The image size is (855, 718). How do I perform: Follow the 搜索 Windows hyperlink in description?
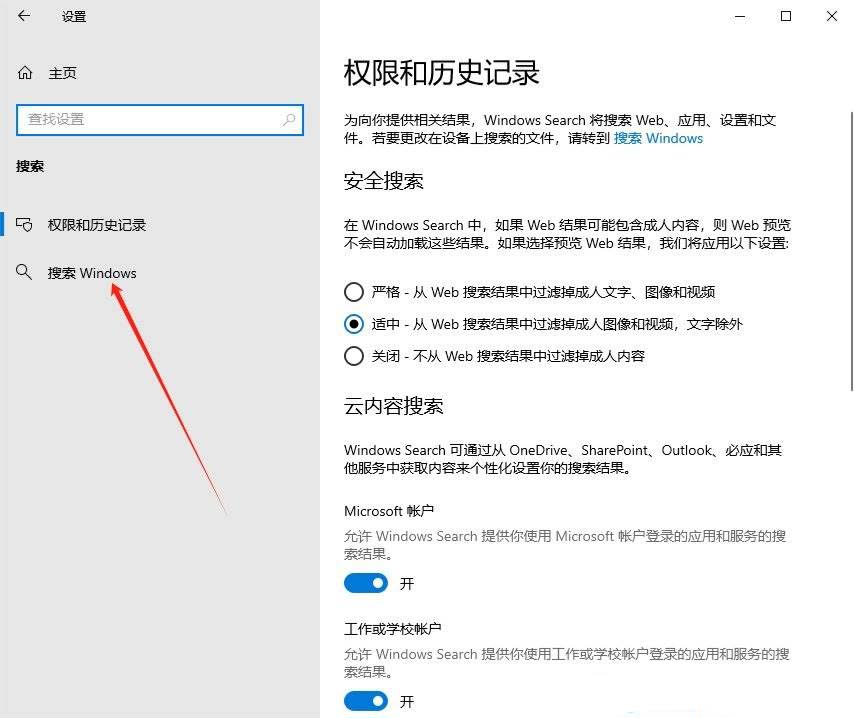tap(658, 138)
